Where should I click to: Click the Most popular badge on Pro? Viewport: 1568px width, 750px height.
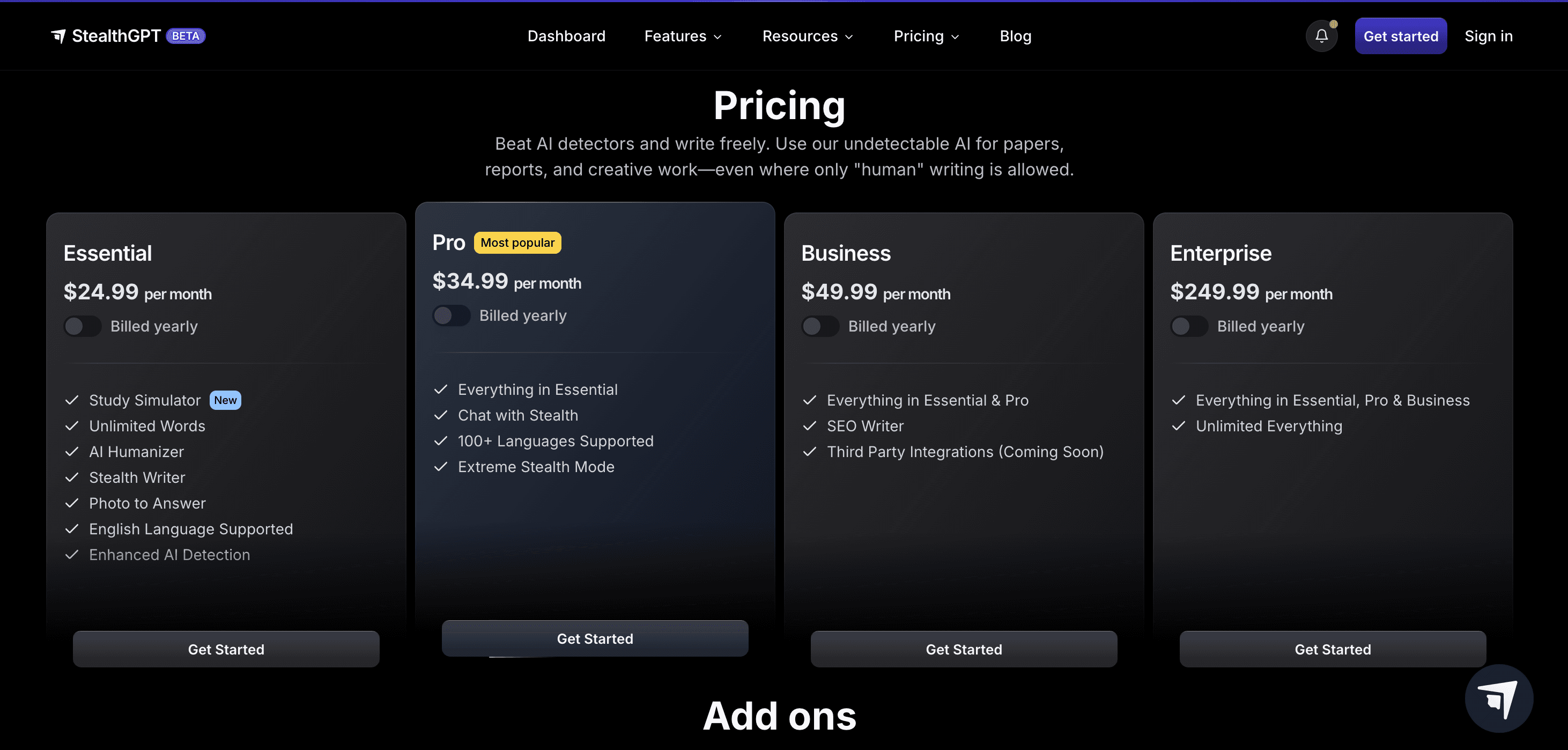517,243
